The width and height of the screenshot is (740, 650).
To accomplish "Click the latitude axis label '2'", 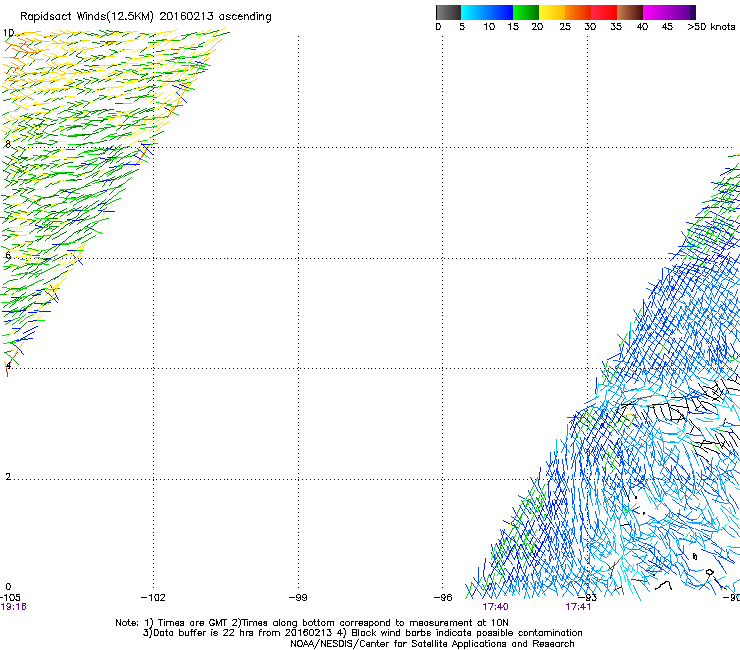I will 8,477.
